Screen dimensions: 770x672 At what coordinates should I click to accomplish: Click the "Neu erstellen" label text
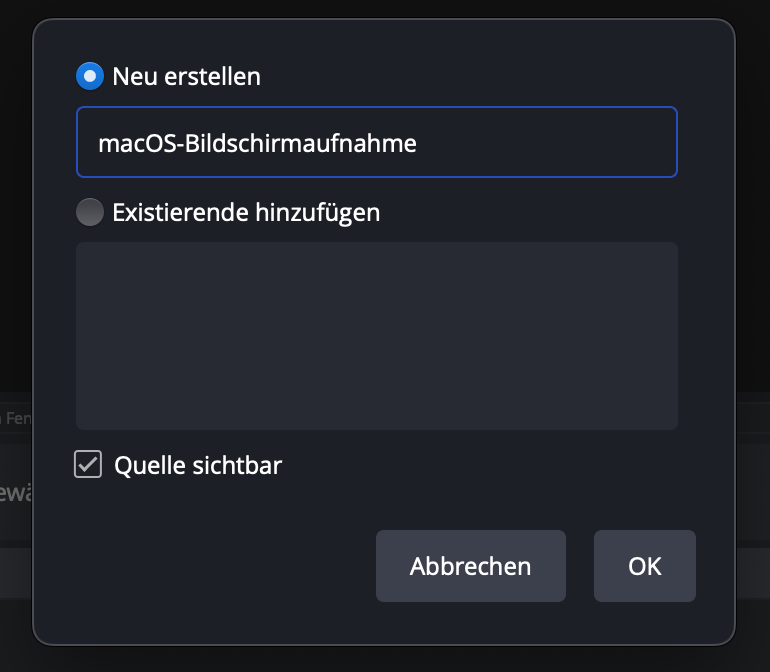(x=186, y=76)
